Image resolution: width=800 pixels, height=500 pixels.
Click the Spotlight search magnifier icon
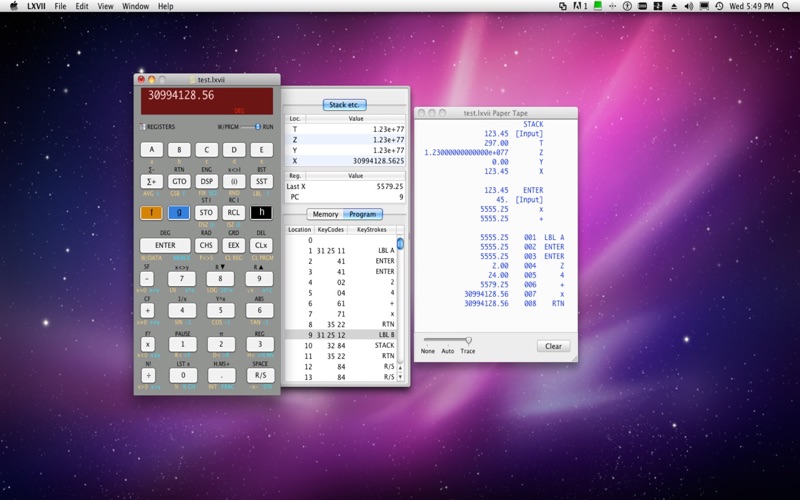coord(786,6)
